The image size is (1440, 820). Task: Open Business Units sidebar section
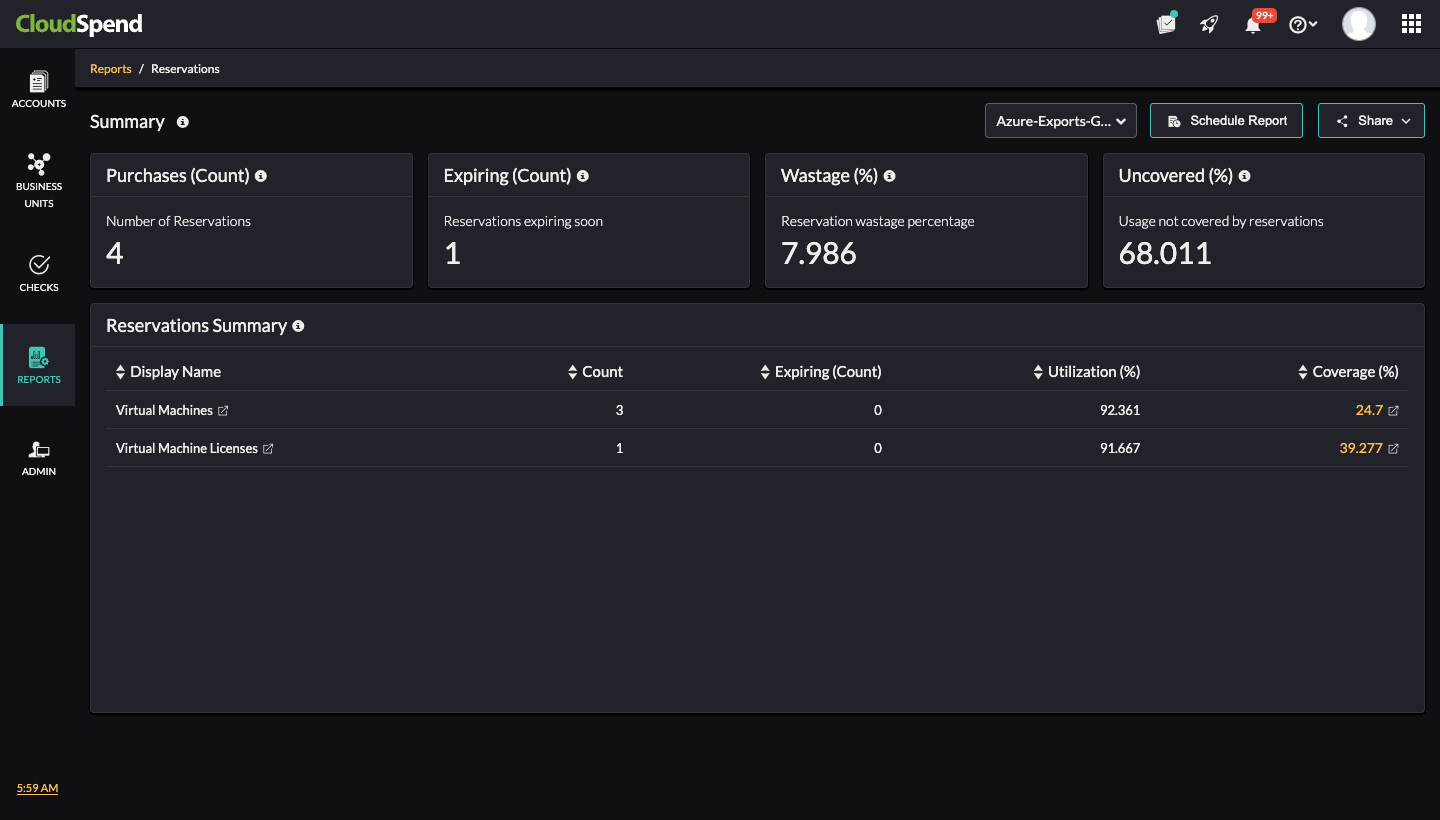pos(39,180)
